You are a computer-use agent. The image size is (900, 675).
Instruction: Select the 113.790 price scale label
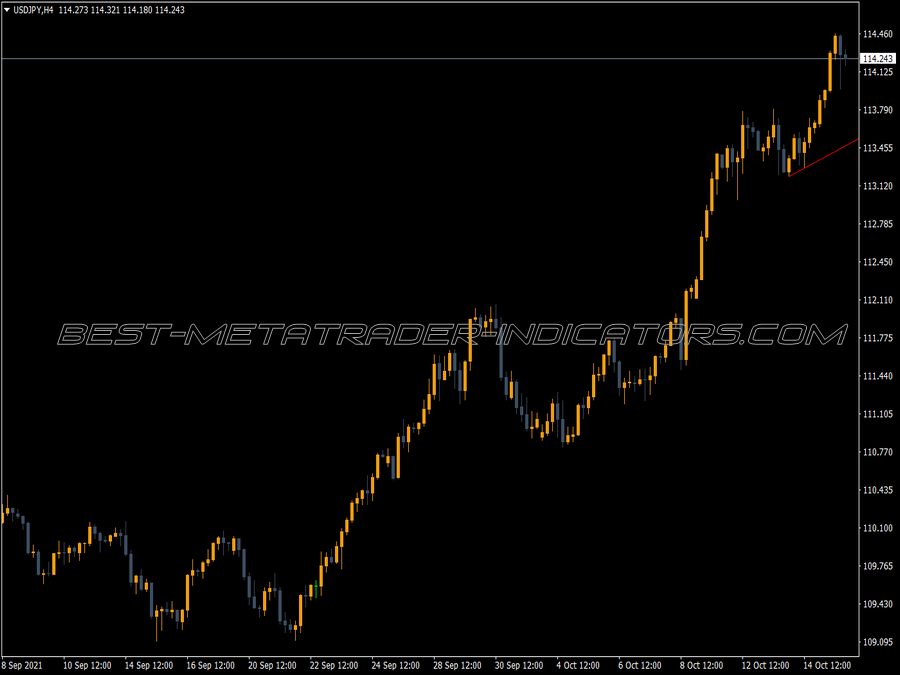pyautogui.click(x=878, y=110)
